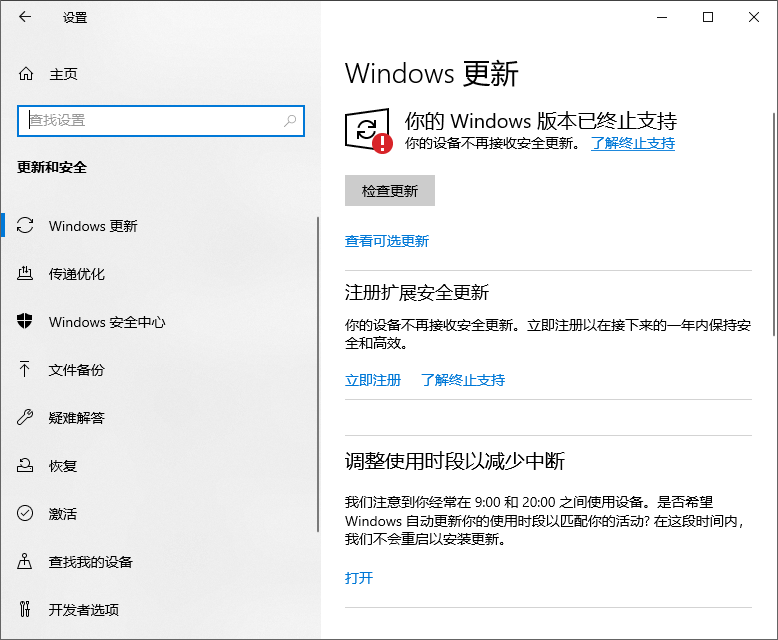
Task: Click the 疑难解答 wrench icon
Action: click(25, 417)
